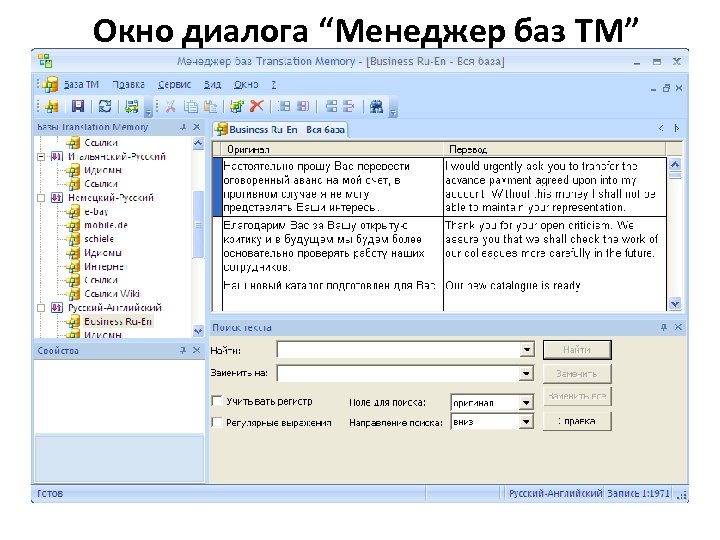720x540 pixels.
Task: Click the merge records toolbar icon
Action: pos(331,107)
